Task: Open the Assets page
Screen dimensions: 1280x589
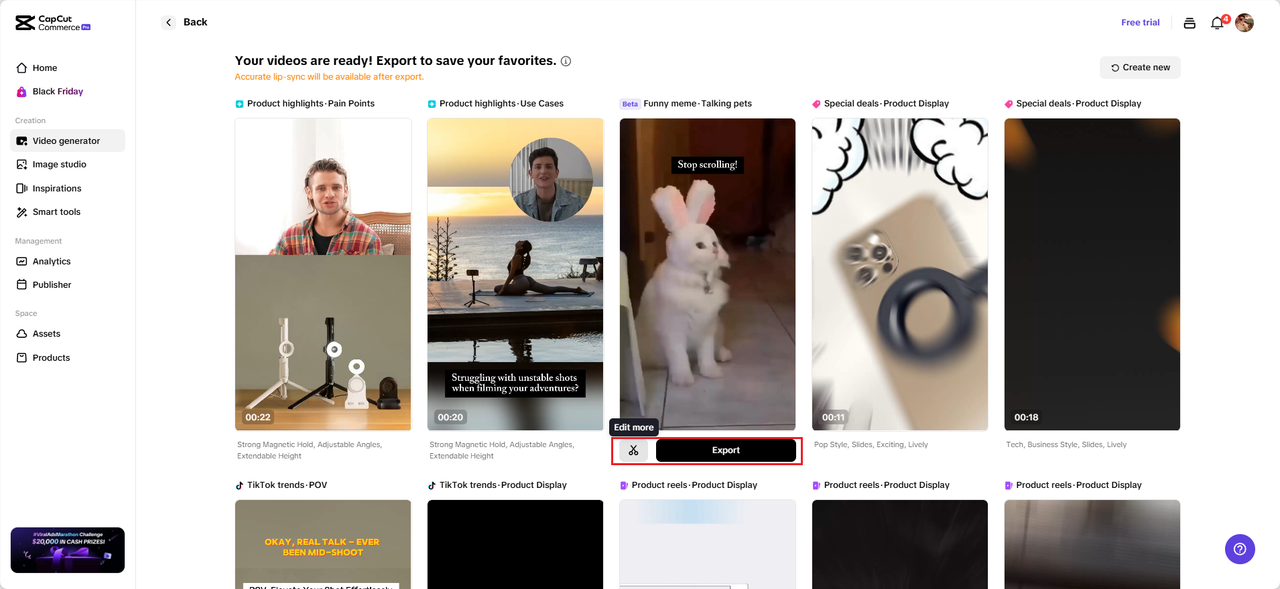Action: pos(68,334)
